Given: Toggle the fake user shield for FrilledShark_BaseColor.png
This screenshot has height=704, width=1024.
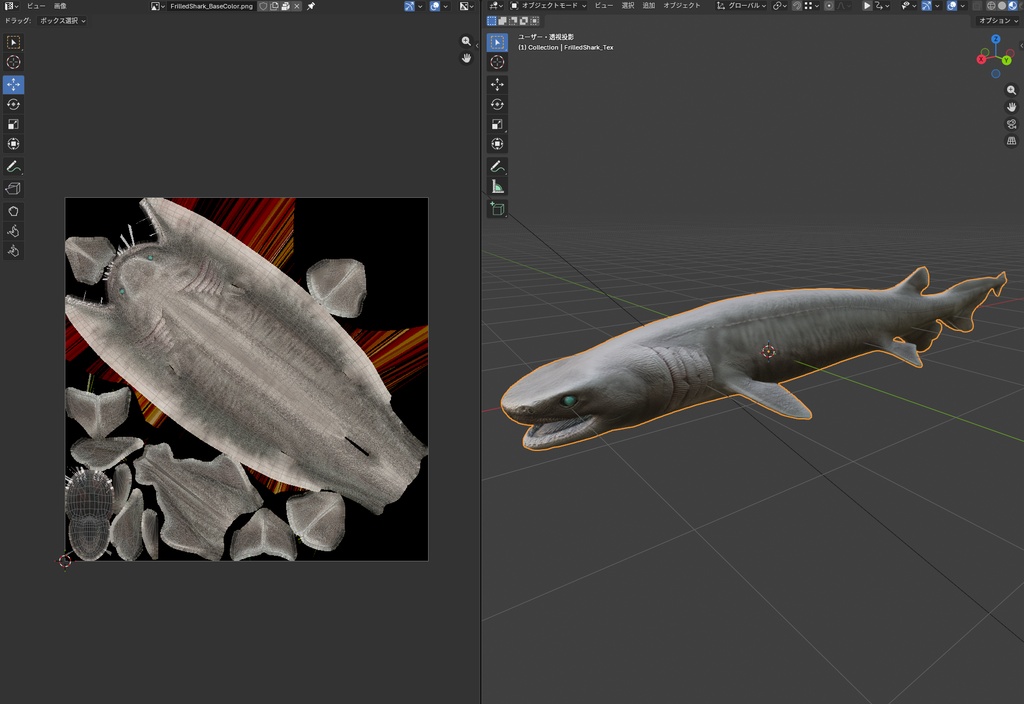Looking at the screenshot, I should (263, 6).
